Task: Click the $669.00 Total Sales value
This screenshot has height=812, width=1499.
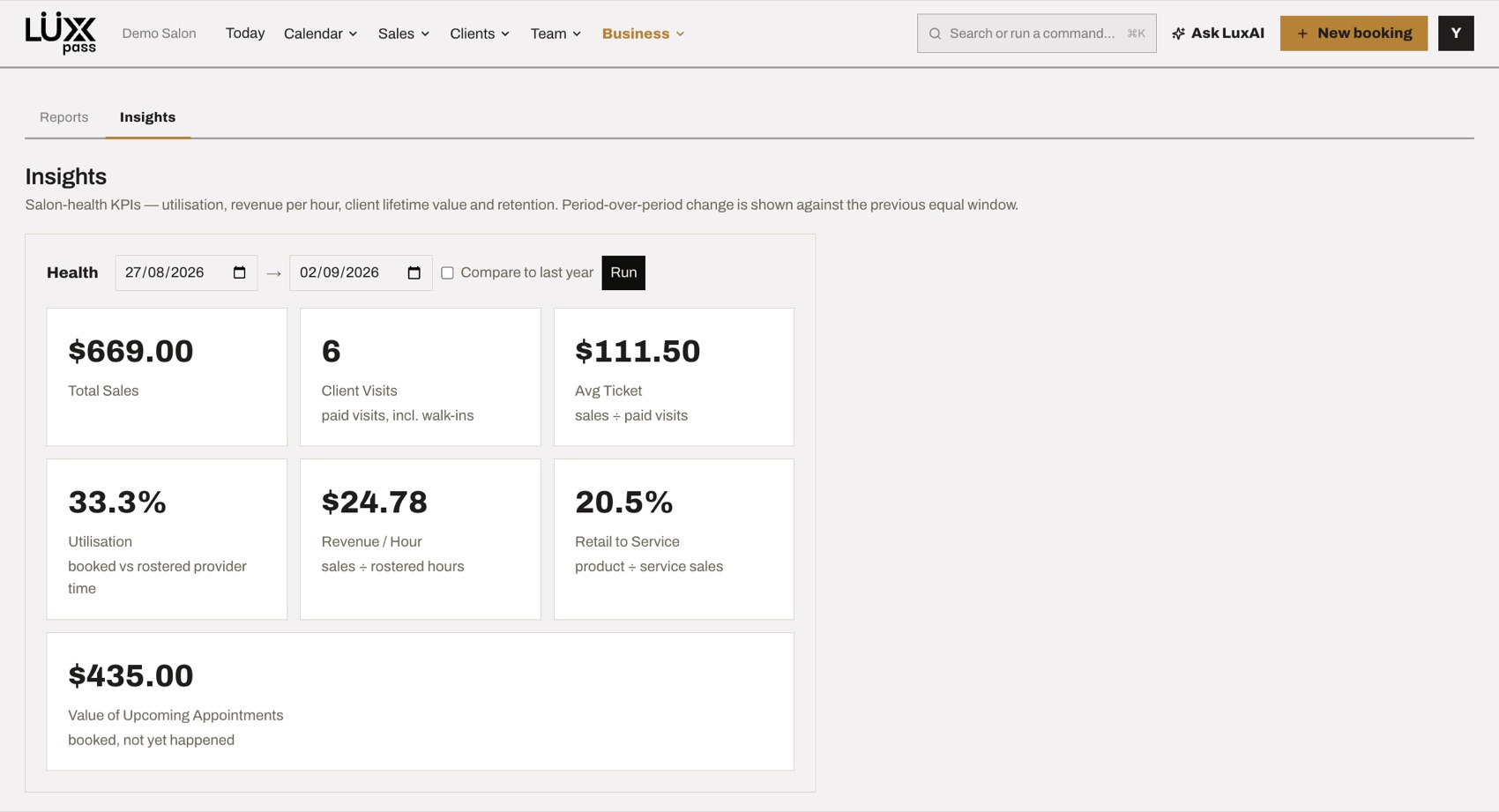Action: [x=131, y=351]
